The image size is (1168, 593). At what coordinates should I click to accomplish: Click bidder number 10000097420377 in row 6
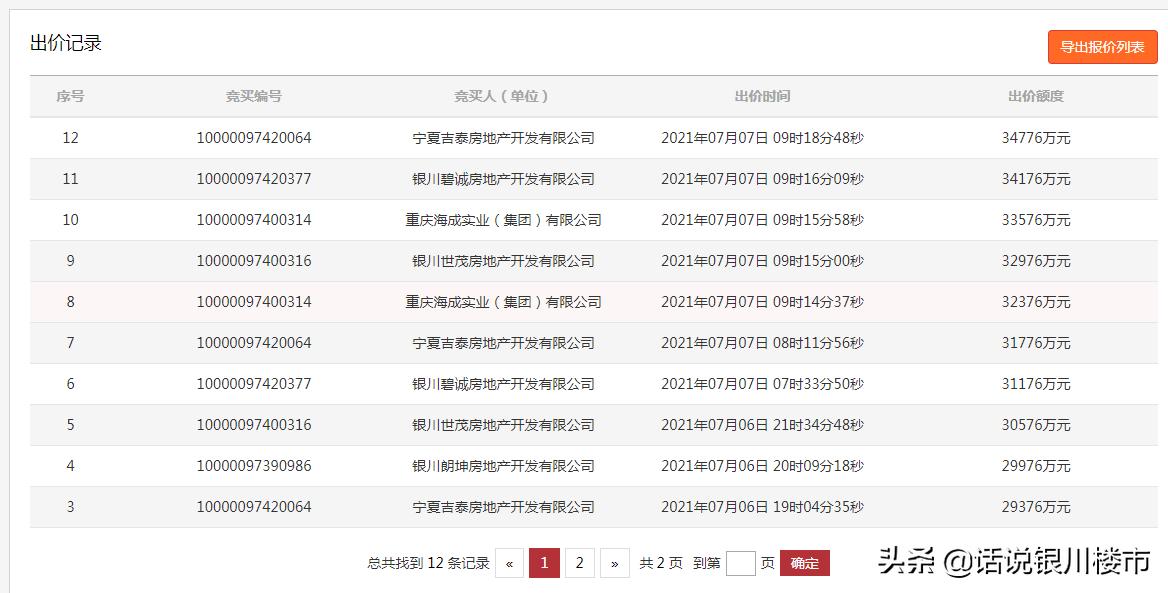254,384
